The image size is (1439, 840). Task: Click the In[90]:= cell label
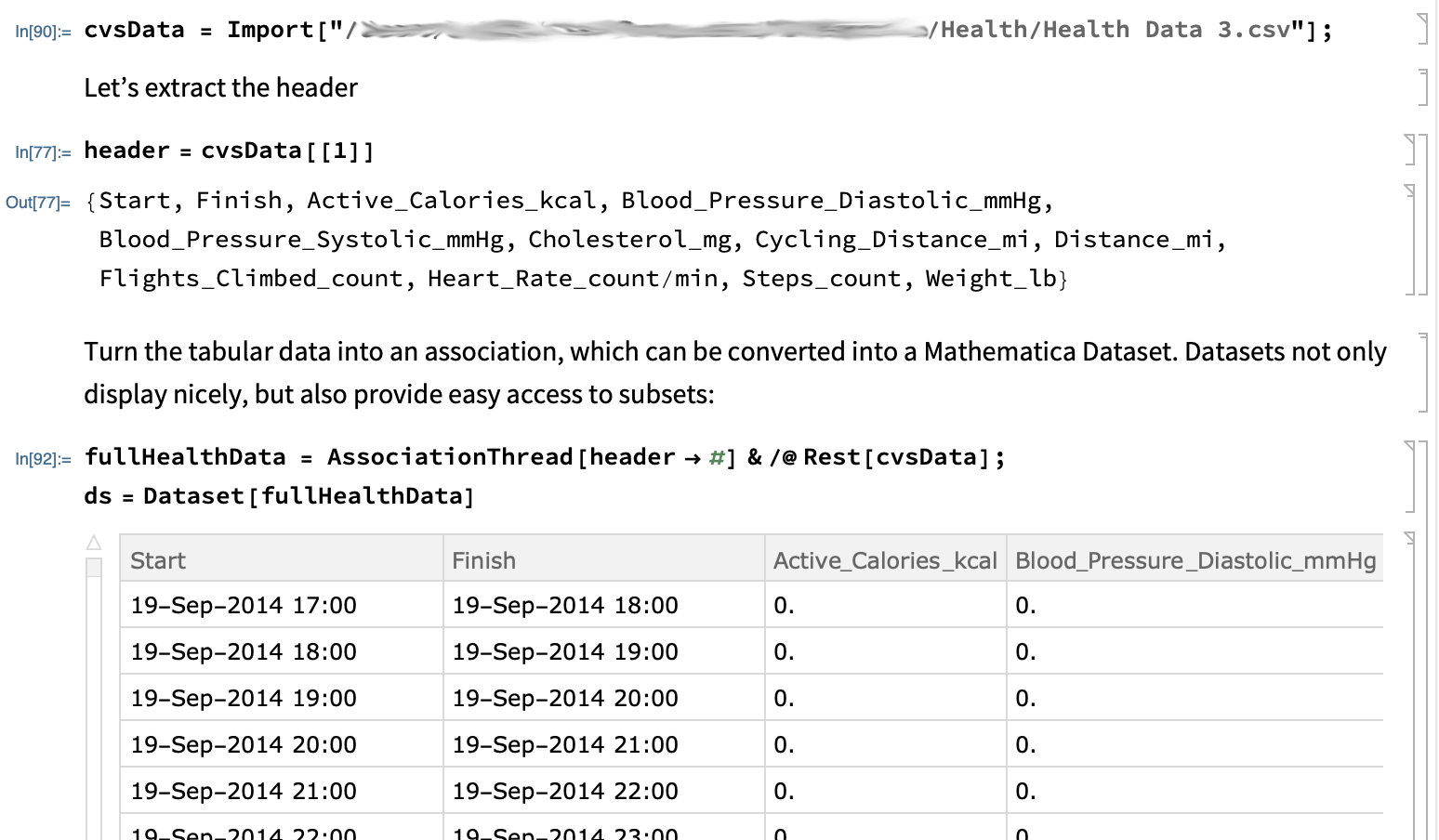click(x=43, y=32)
